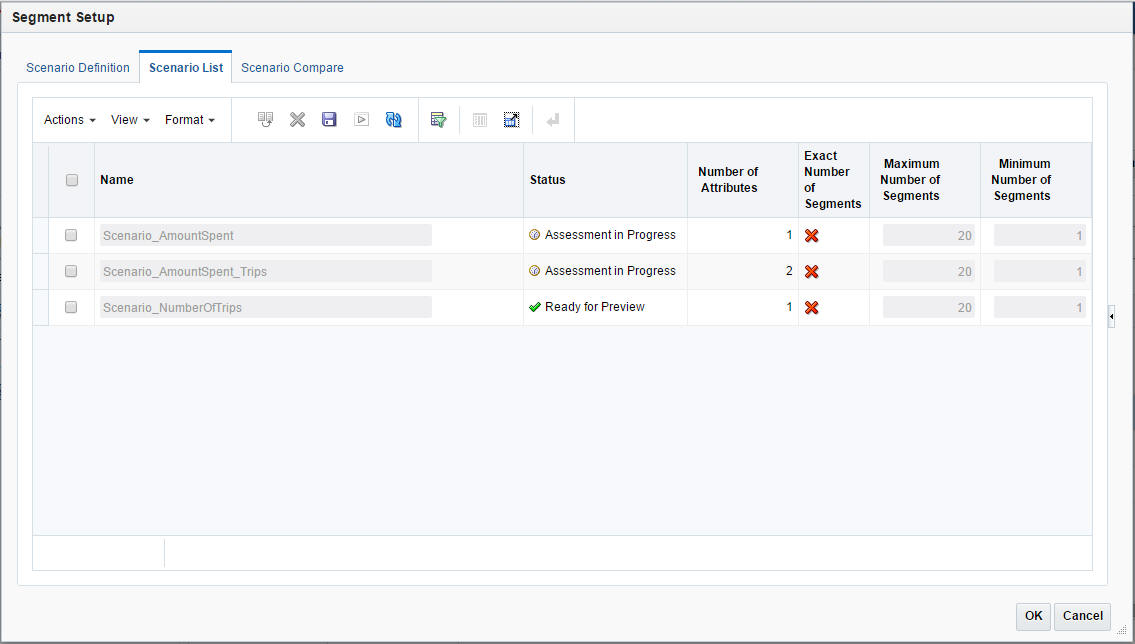Click the Scenario_AmountSpent_Trips name field

tap(266, 271)
